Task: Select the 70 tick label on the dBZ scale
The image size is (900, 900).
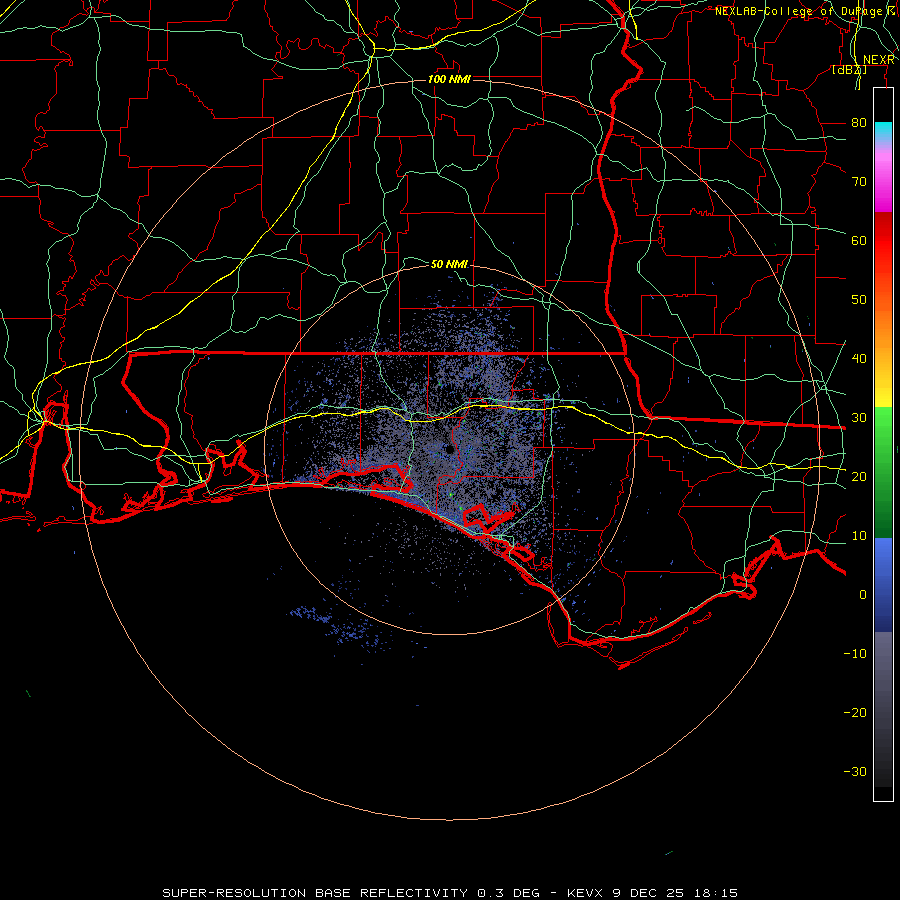Action: [x=859, y=181]
